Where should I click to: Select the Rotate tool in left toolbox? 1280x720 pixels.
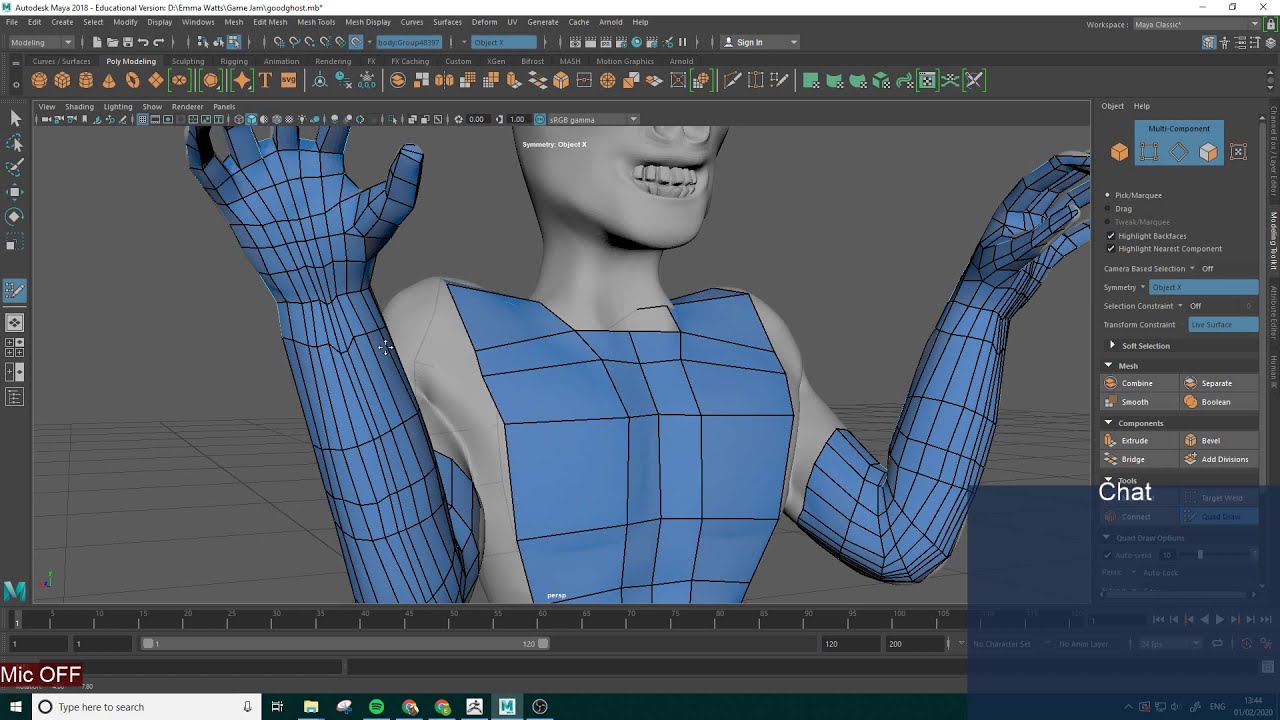[x=15, y=217]
